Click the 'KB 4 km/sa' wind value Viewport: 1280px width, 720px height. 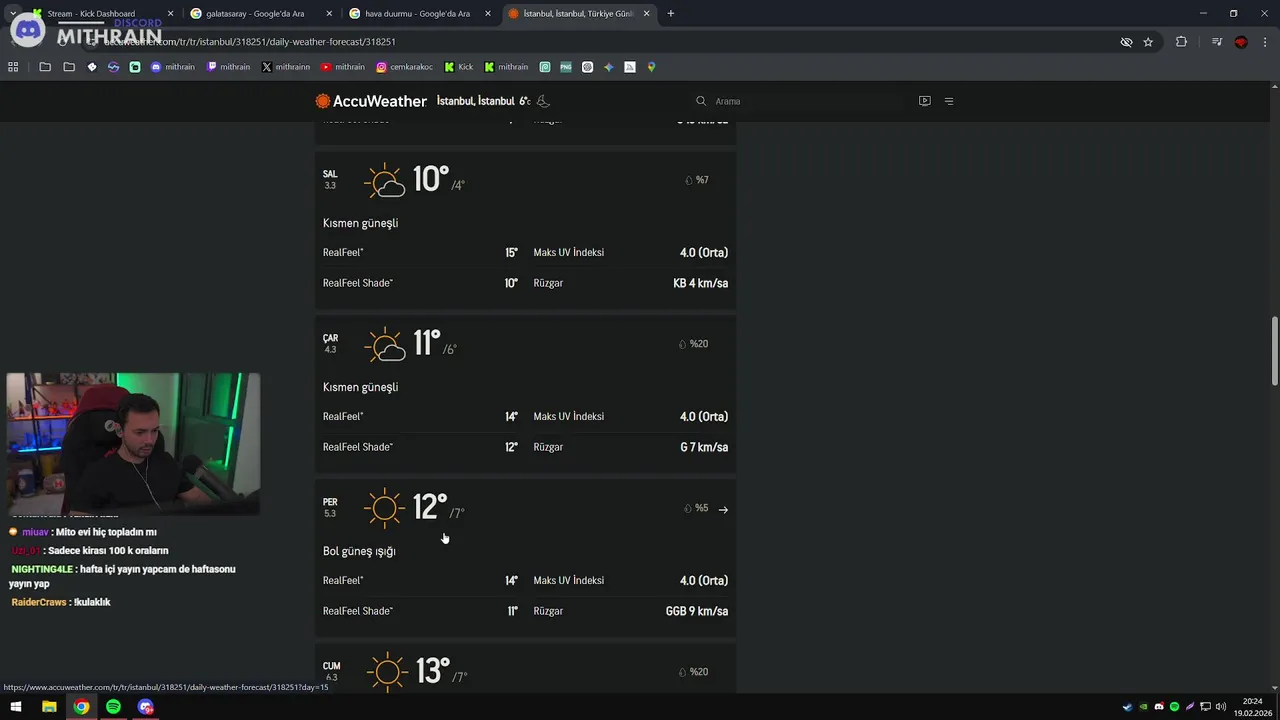pyautogui.click(x=700, y=283)
